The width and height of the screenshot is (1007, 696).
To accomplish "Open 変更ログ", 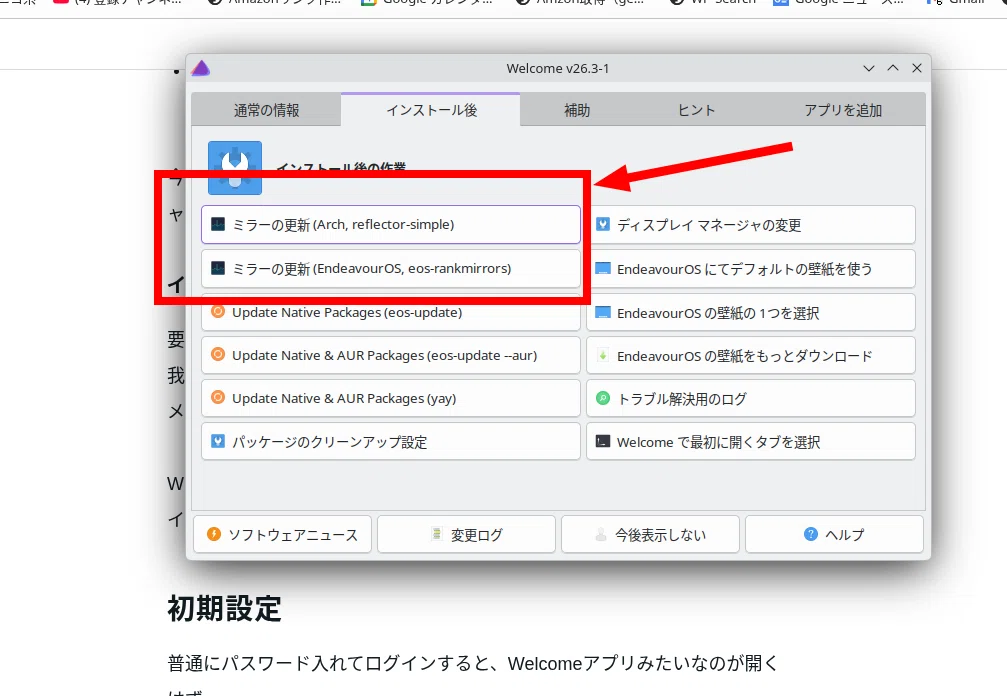I will [x=466, y=534].
